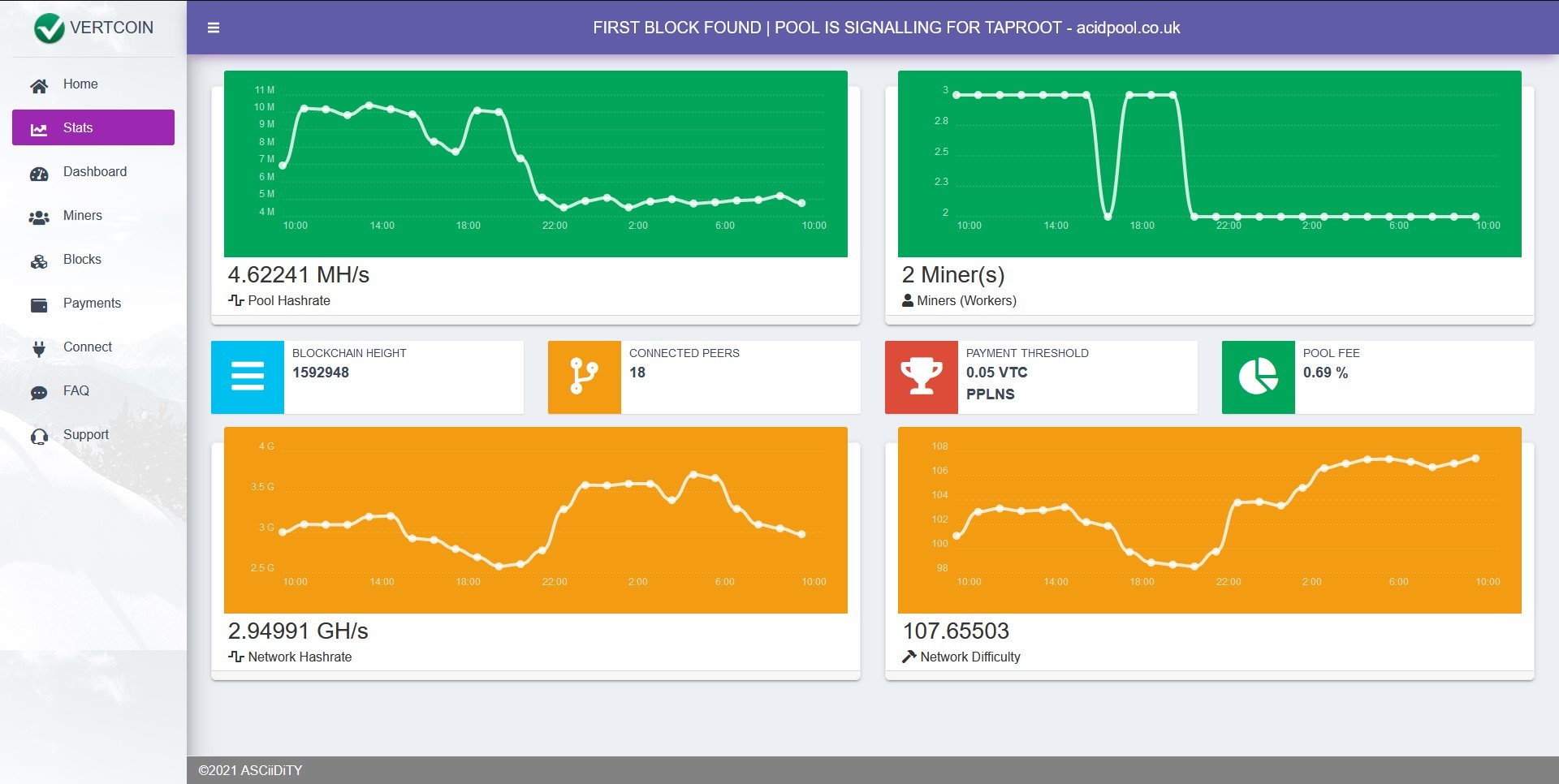Click the FAQ speech bubble icon
The height and width of the screenshot is (784, 1559).
pyautogui.click(x=39, y=392)
